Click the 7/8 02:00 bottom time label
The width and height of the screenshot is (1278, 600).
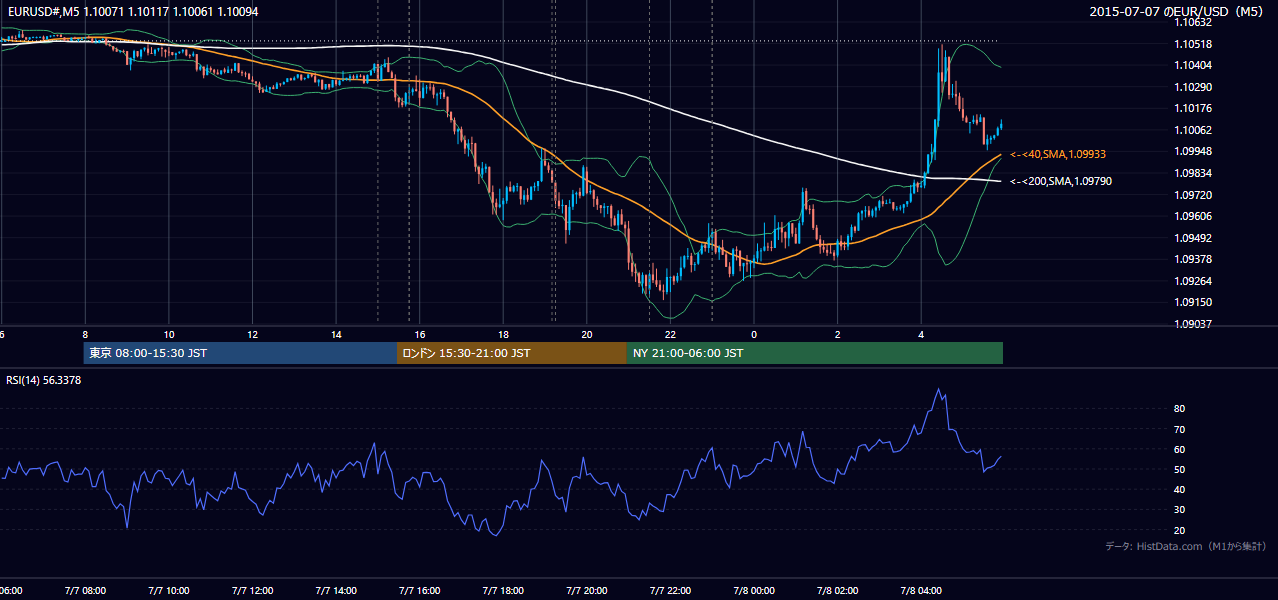click(x=838, y=591)
